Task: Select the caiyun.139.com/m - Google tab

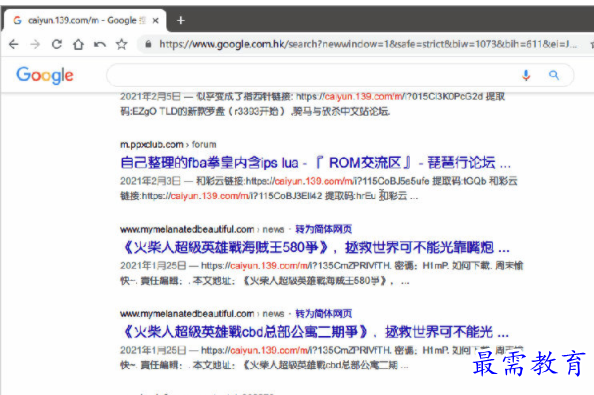Action: pyautogui.click(x=84, y=20)
